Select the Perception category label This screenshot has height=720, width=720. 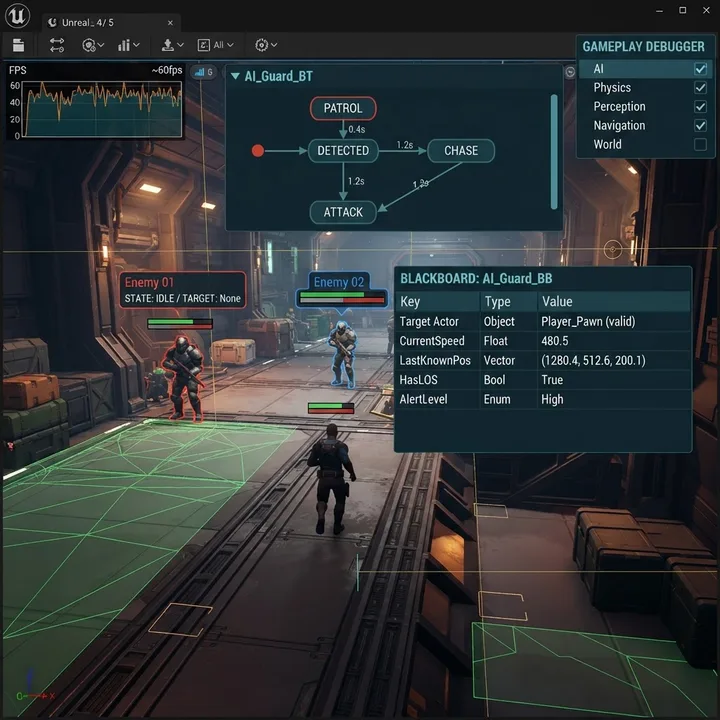[x=619, y=107]
